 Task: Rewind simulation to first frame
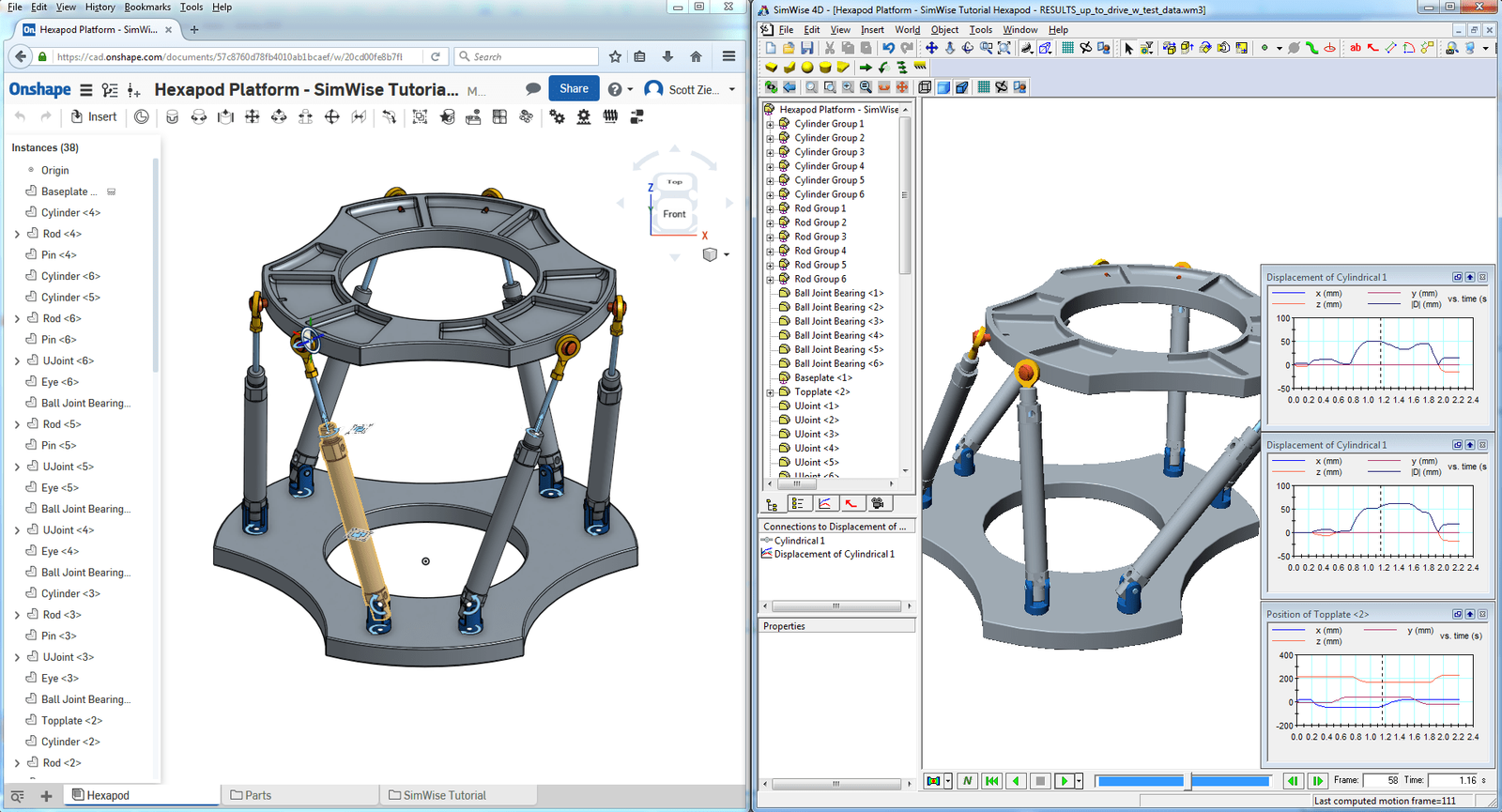[x=991, y=781]
